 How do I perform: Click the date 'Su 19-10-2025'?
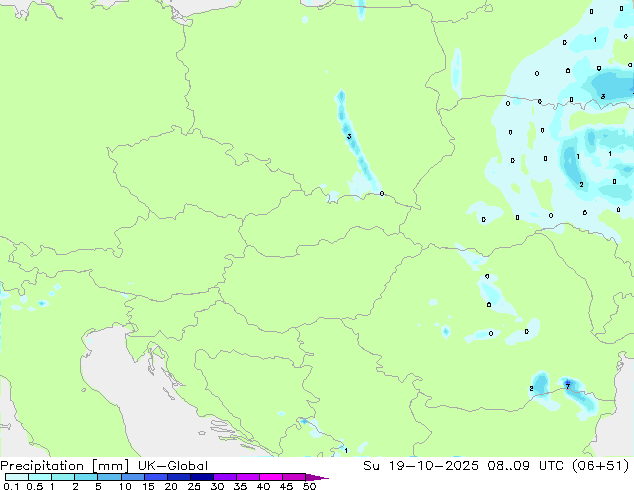coord(421,466)
